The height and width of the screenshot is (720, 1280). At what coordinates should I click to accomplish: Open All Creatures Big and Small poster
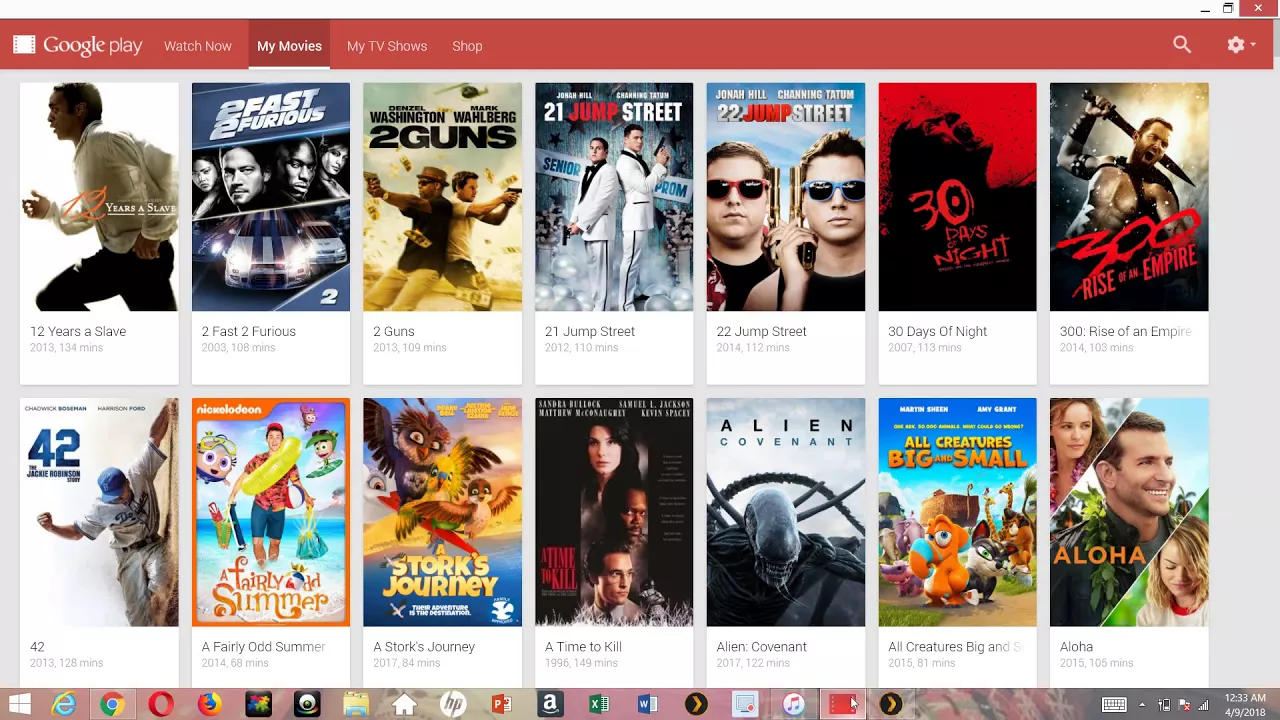(x=957, y=512)
